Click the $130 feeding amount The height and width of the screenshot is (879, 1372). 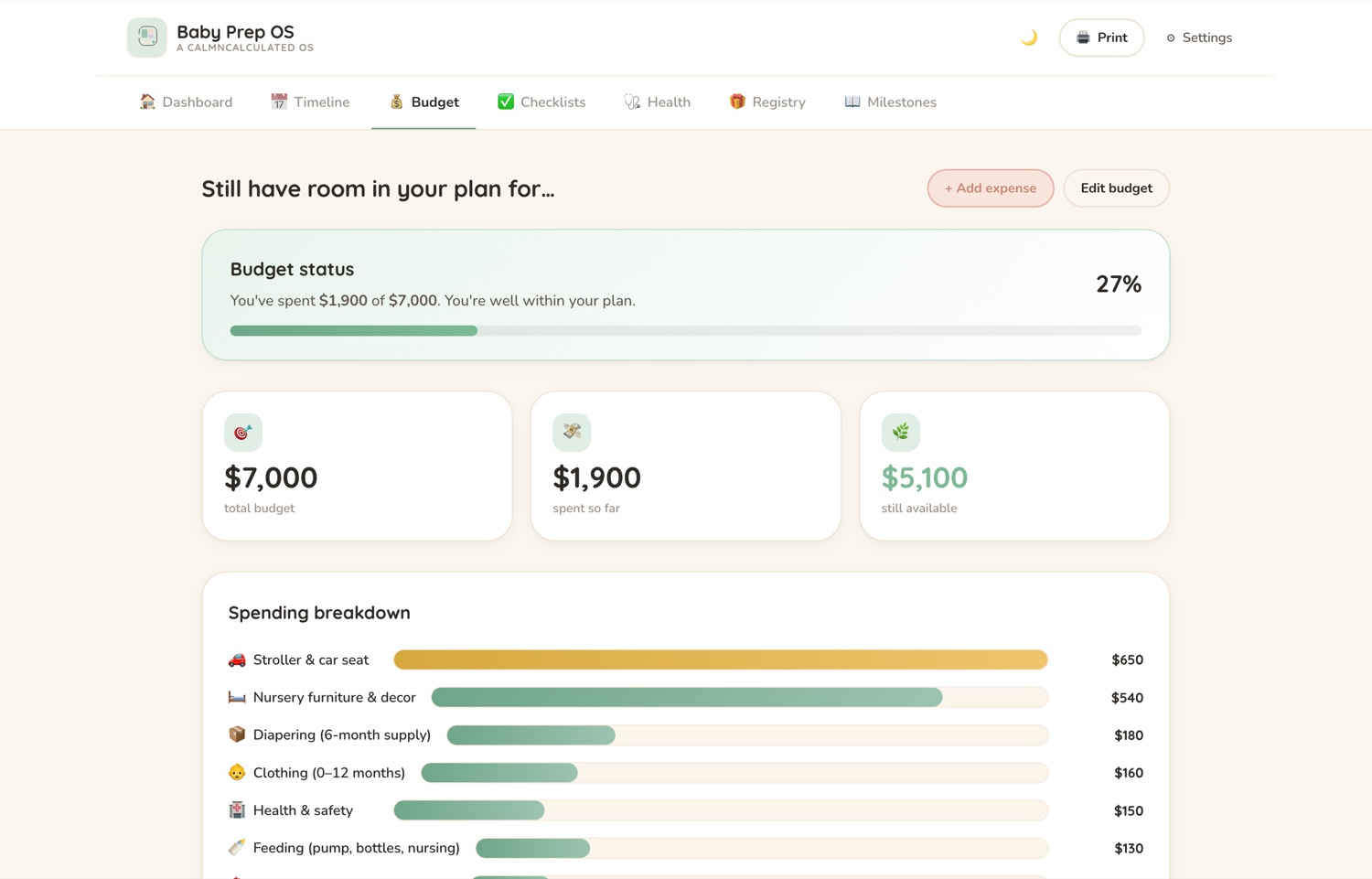[x=1129, y=848]
